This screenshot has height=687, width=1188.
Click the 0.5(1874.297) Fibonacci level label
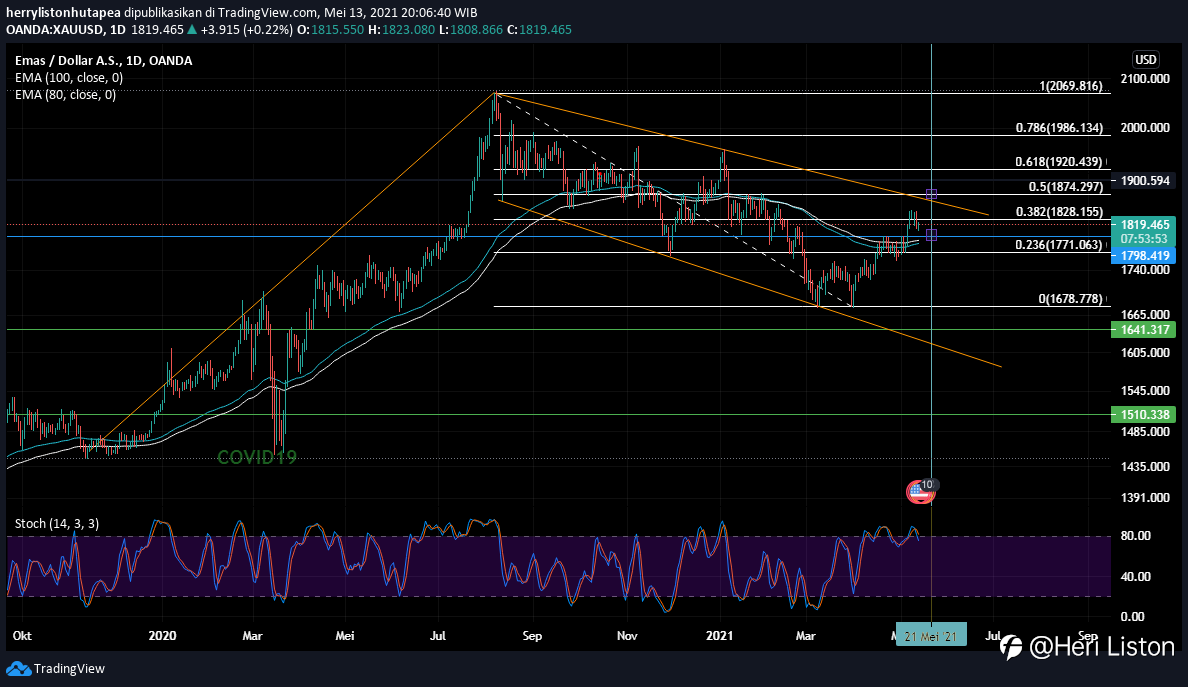click(x=1065, y=187)
